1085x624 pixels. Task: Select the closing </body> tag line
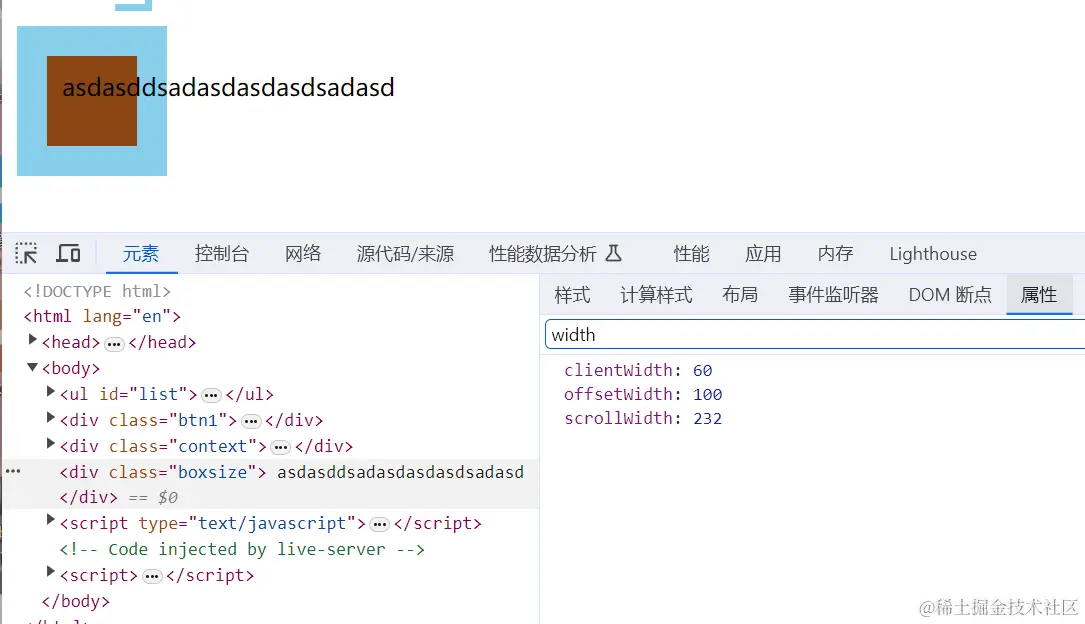75,602
